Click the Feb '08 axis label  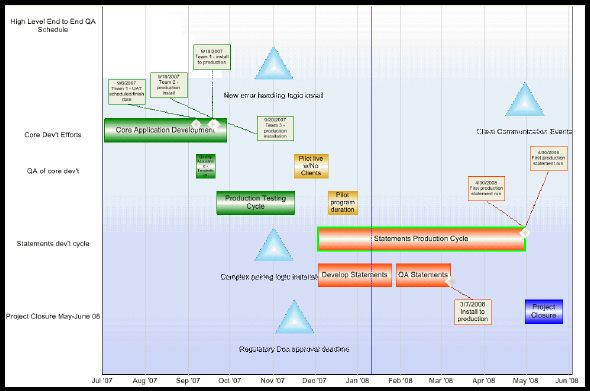pyautogui.click(x=400, y=380)
